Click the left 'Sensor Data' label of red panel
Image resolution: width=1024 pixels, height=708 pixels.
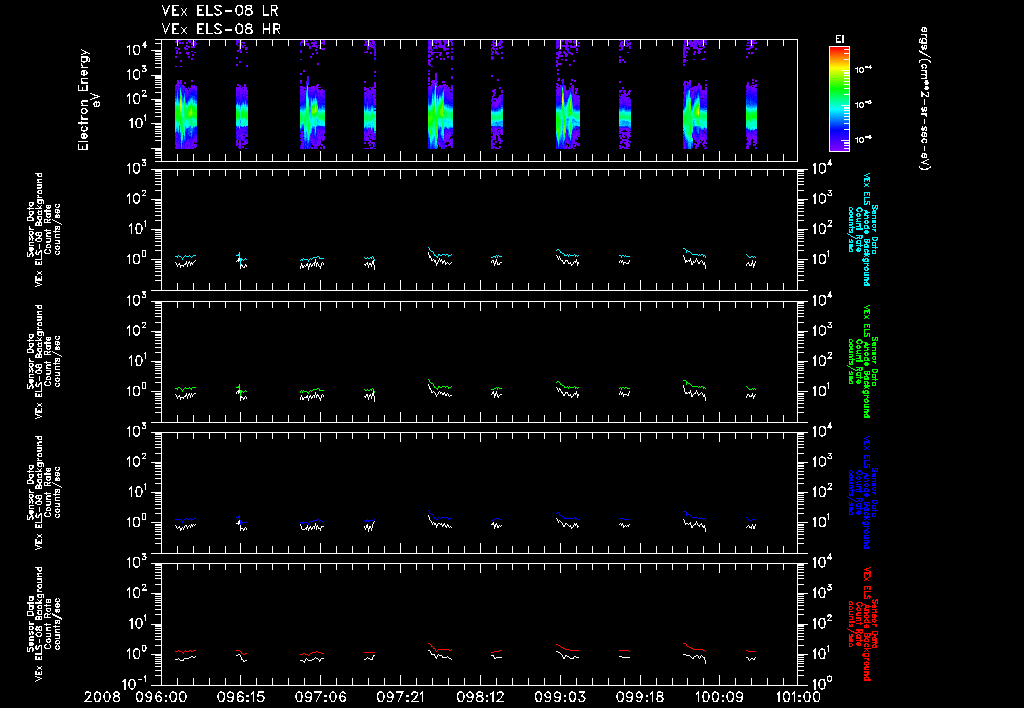pos(31,623)
